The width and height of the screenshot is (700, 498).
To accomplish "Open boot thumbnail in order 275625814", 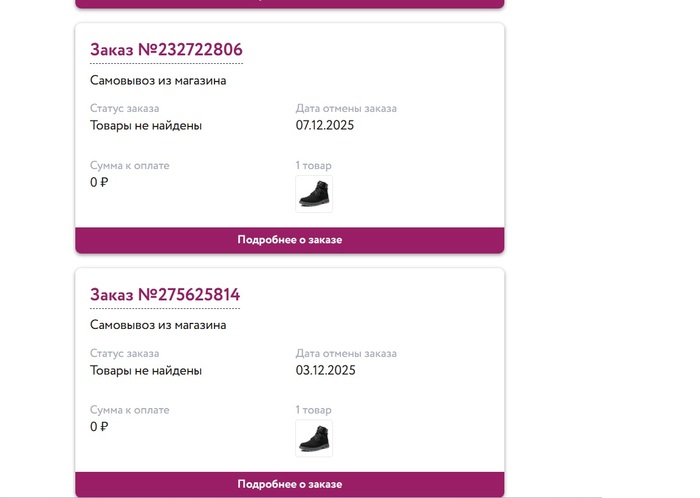I will coord(314,438).
